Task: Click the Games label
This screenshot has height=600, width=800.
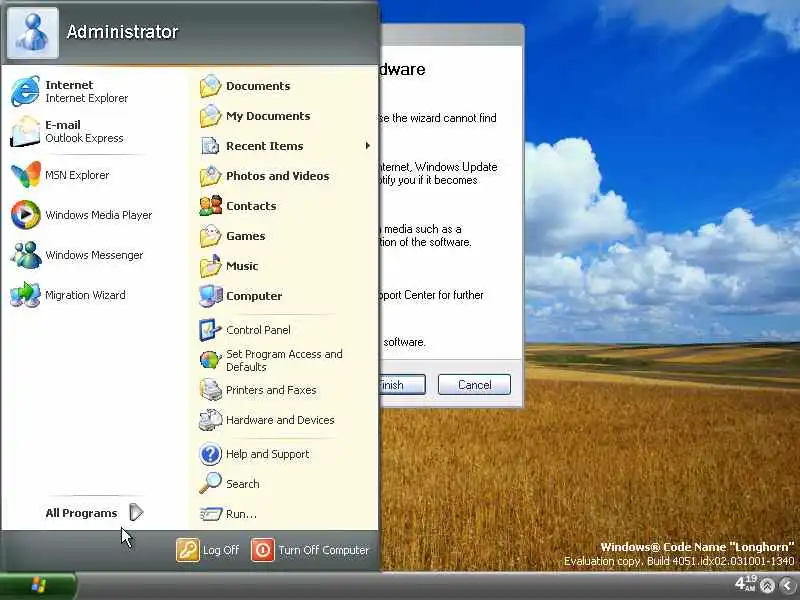Action: point(245,236)
